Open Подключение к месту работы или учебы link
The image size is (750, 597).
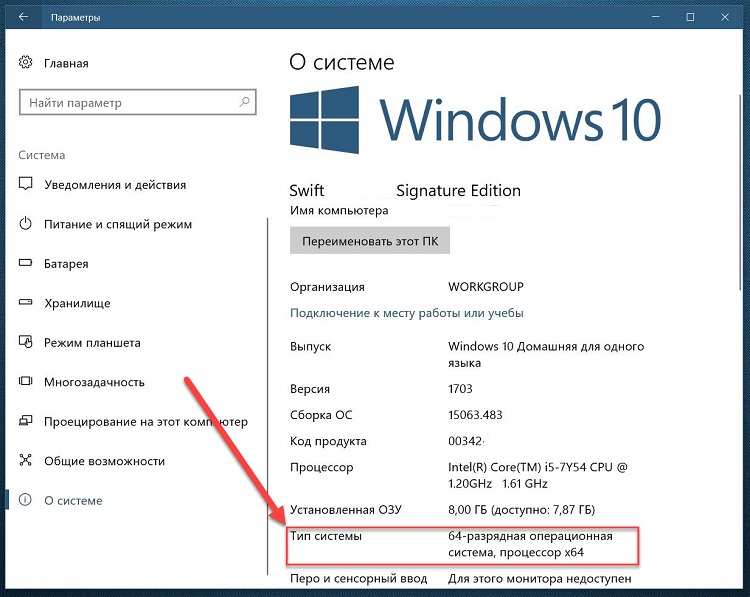(x=407, y=313)
